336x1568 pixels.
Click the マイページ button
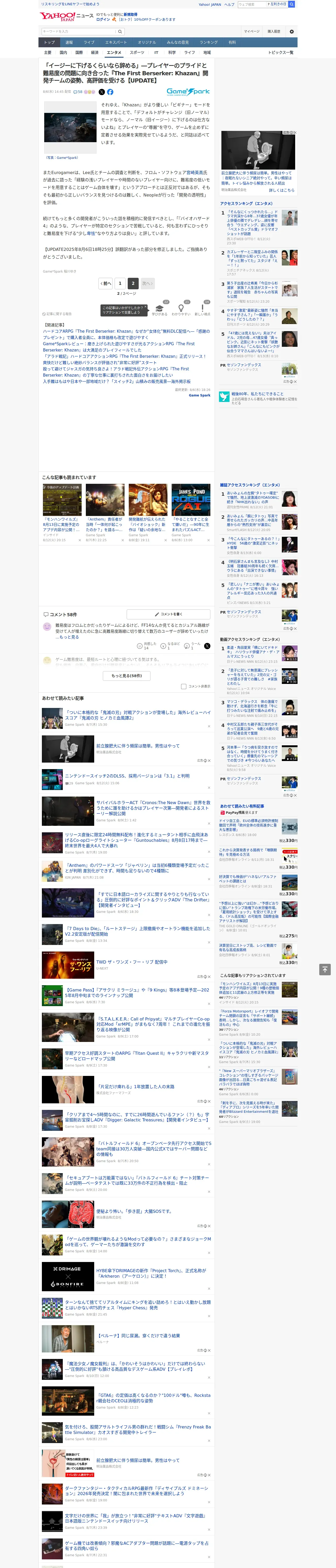click(x=252, y=32)
